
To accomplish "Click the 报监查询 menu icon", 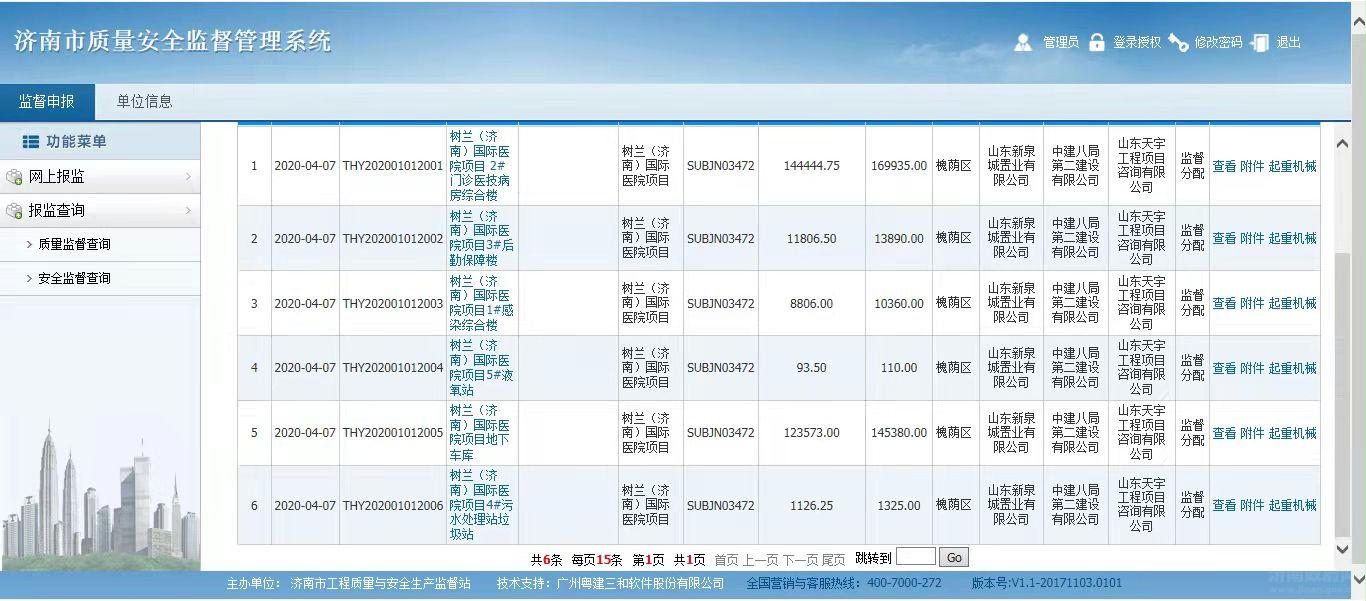I will (14, 211).
